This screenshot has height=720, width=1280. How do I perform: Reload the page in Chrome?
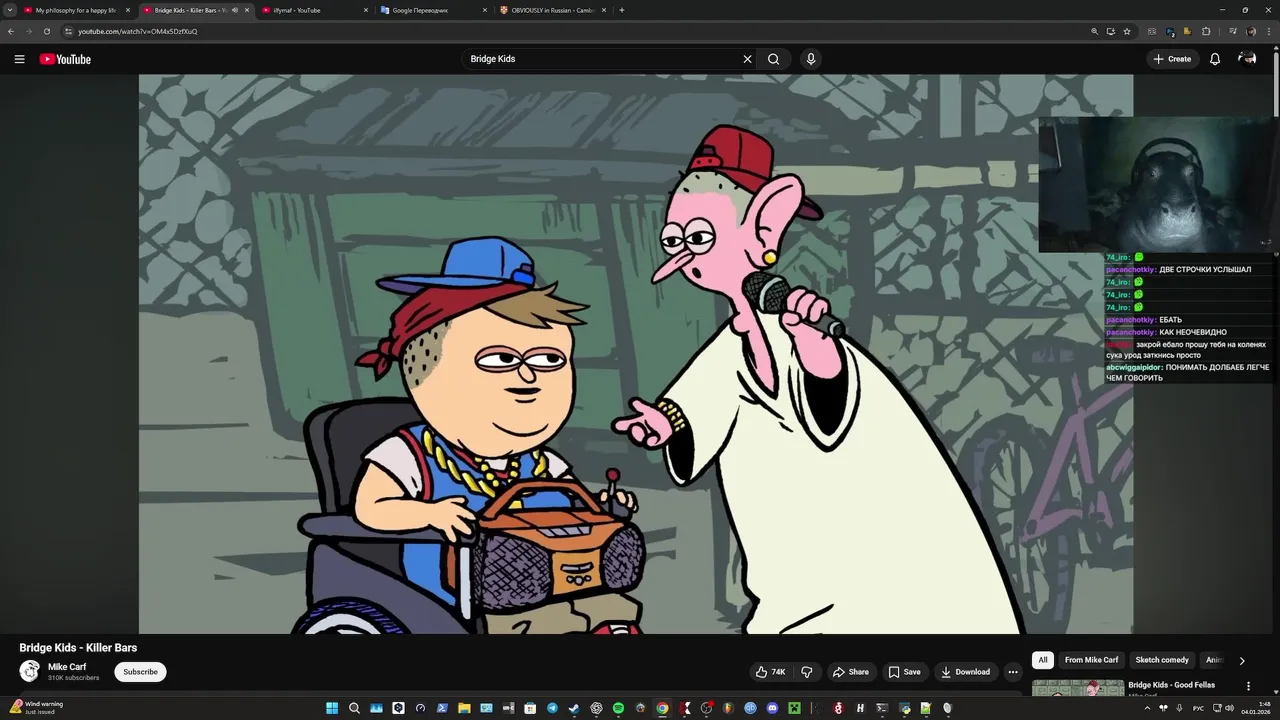click(x=46, y=31)
